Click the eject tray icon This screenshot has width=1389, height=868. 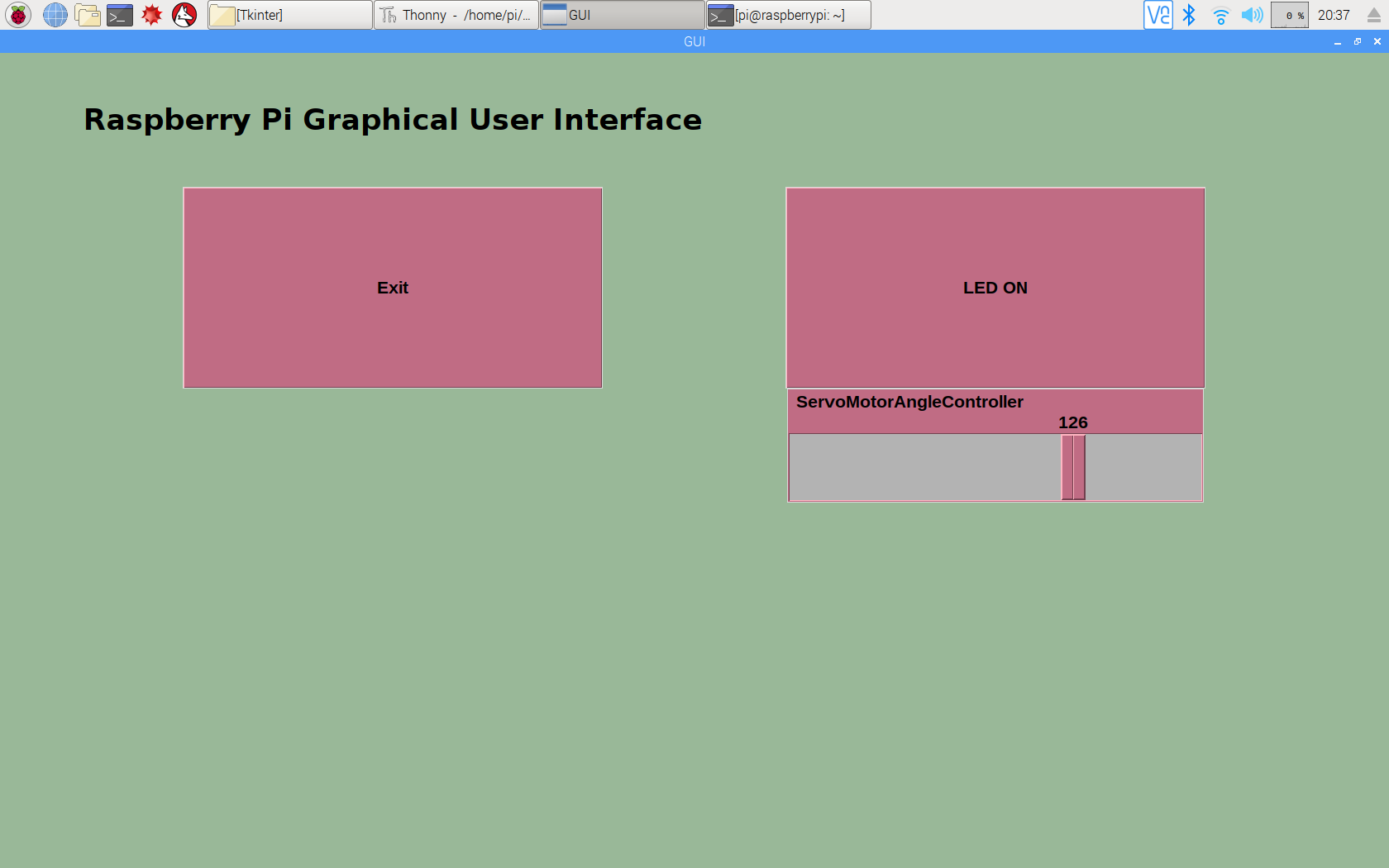click(x=1373, y=15)
